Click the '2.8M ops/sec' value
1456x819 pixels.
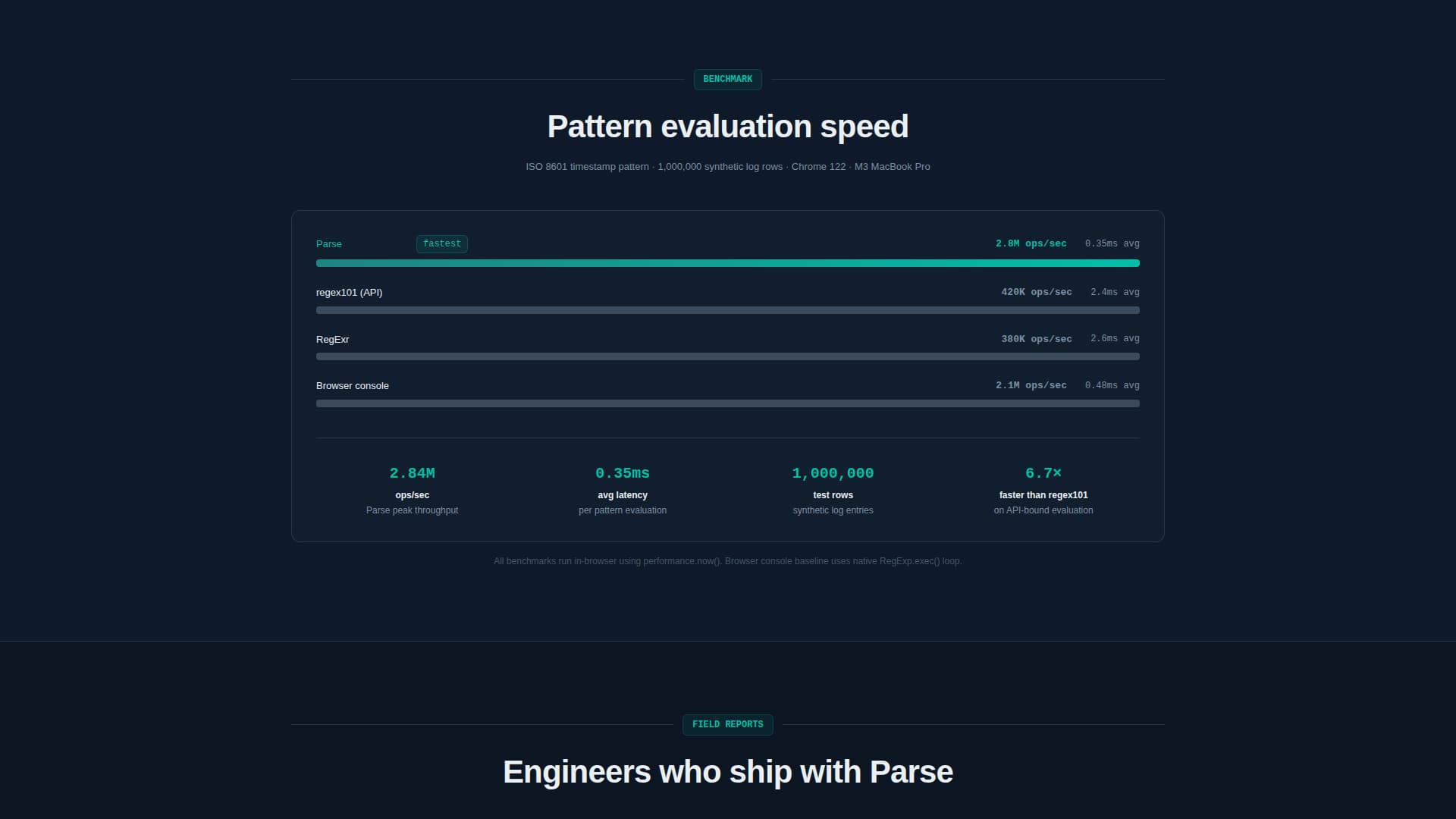click(1031, 243)
